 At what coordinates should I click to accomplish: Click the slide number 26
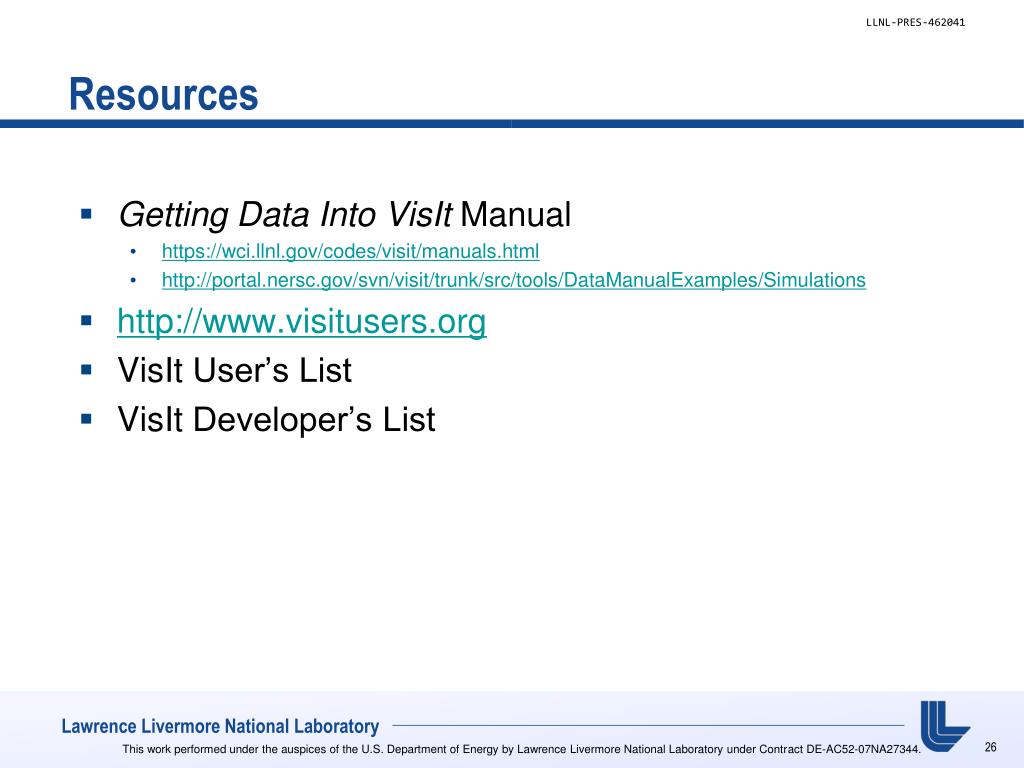991,747
